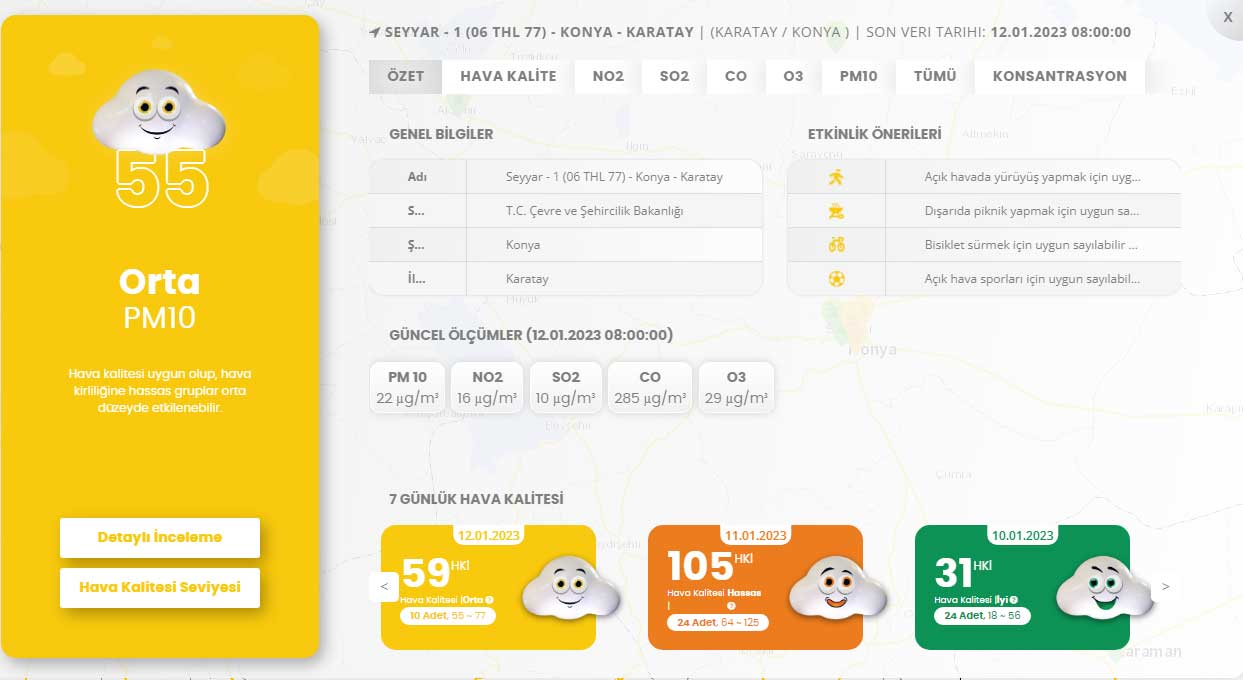Click the 7 GÜNLÜK HAVA KALİTESİ heading
This screenshot has width=1243, height=680.
click(476, 498)
